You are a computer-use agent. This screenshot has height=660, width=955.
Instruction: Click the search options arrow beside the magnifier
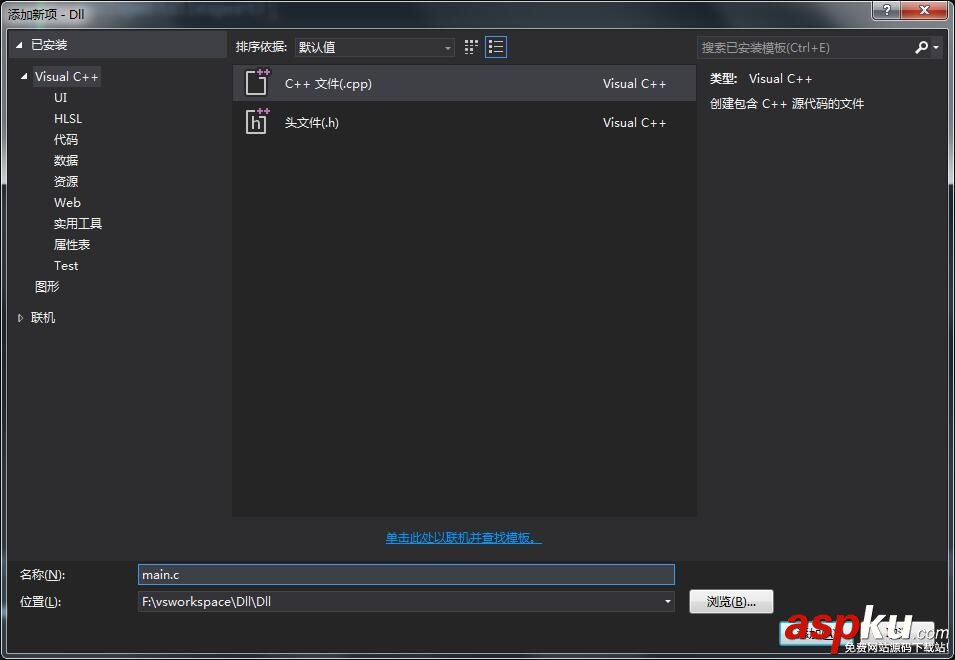coord(933,47)
